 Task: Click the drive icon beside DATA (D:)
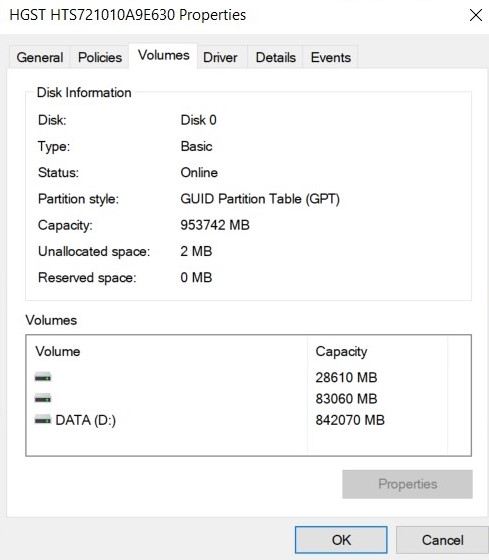[43, 420]
